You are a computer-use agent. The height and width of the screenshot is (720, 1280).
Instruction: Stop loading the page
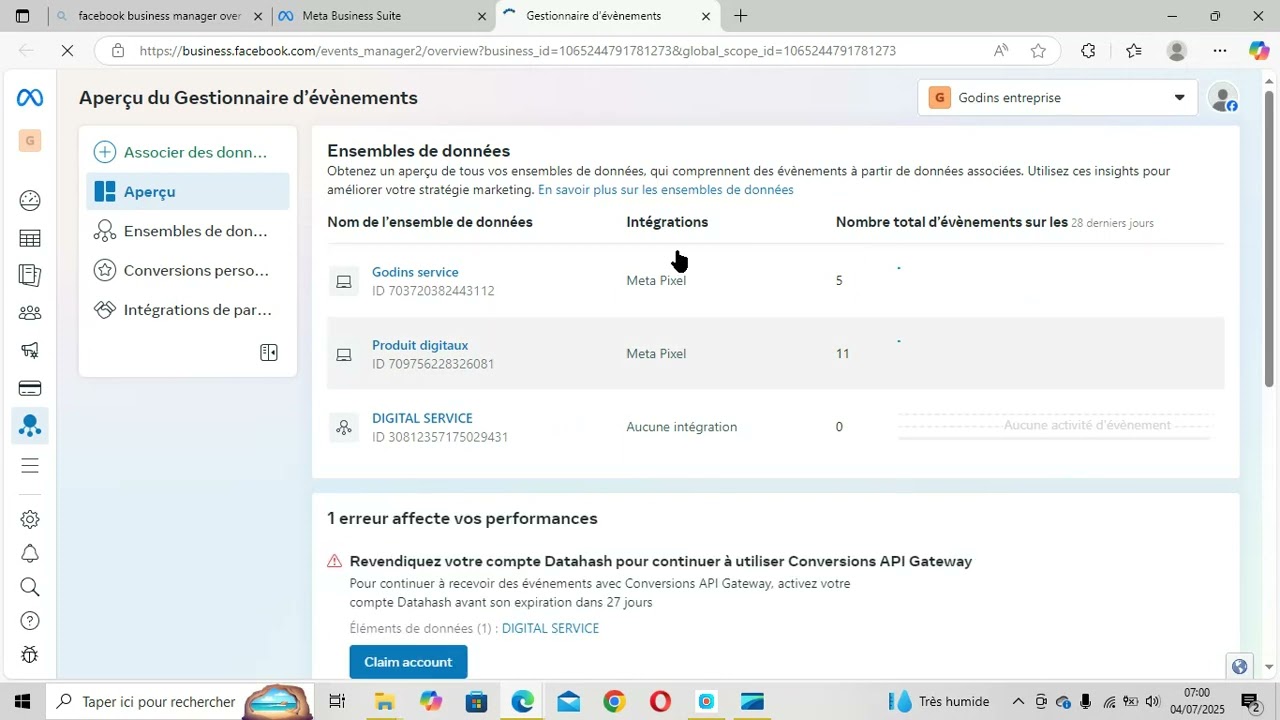[67, 51]
